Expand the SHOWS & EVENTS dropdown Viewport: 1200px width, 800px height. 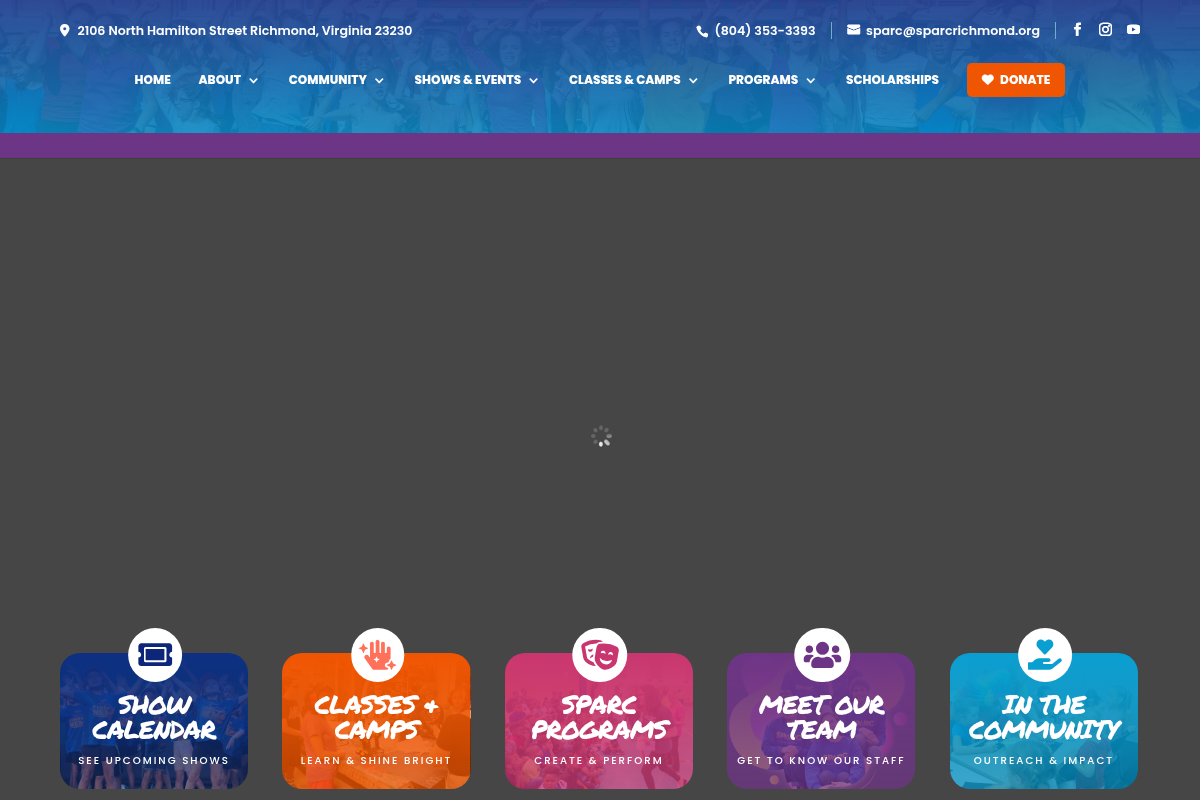533,81
